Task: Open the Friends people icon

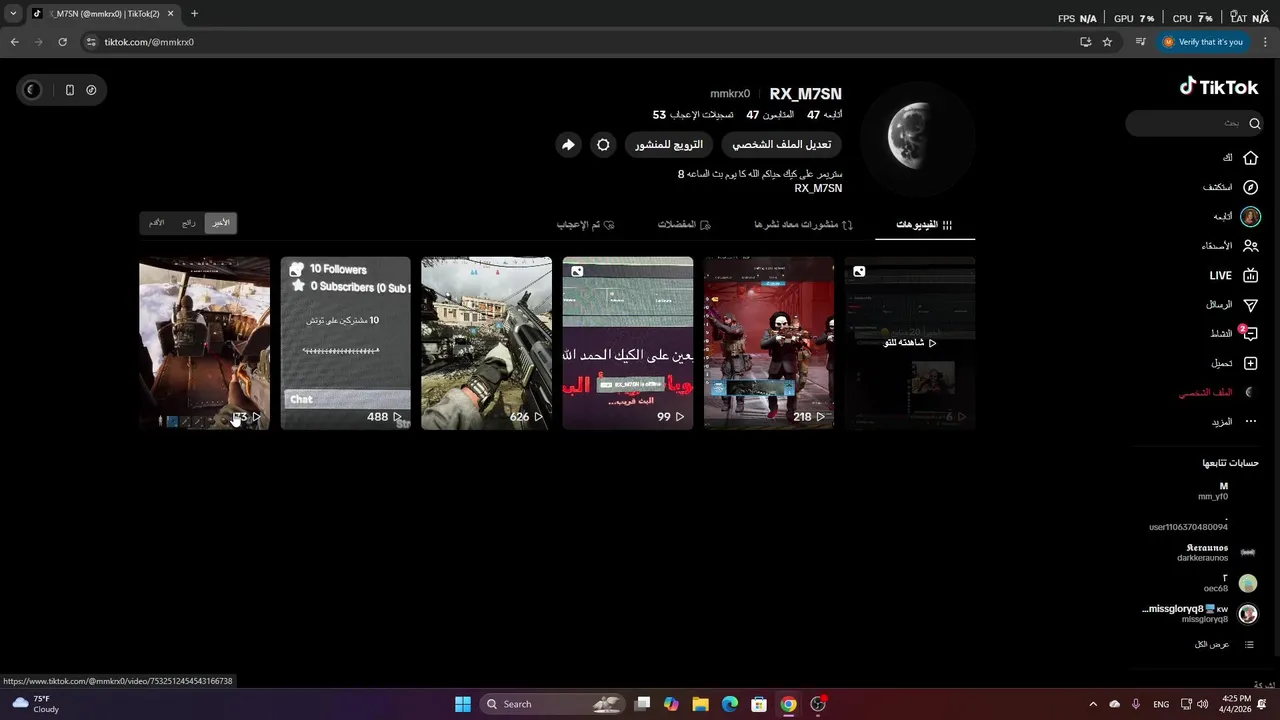Action: click(x=1250, y=246)
